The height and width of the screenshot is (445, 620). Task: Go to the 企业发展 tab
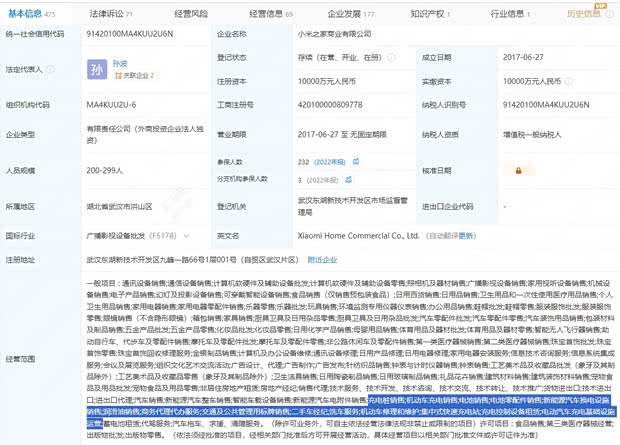click(352, 13)
